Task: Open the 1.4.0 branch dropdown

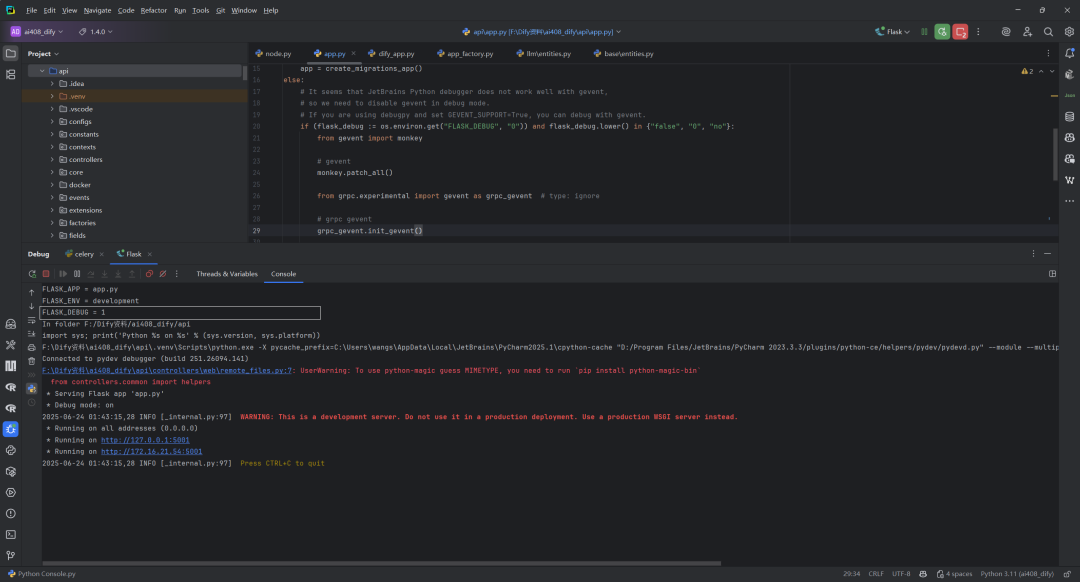Action: tap(96, 32)
